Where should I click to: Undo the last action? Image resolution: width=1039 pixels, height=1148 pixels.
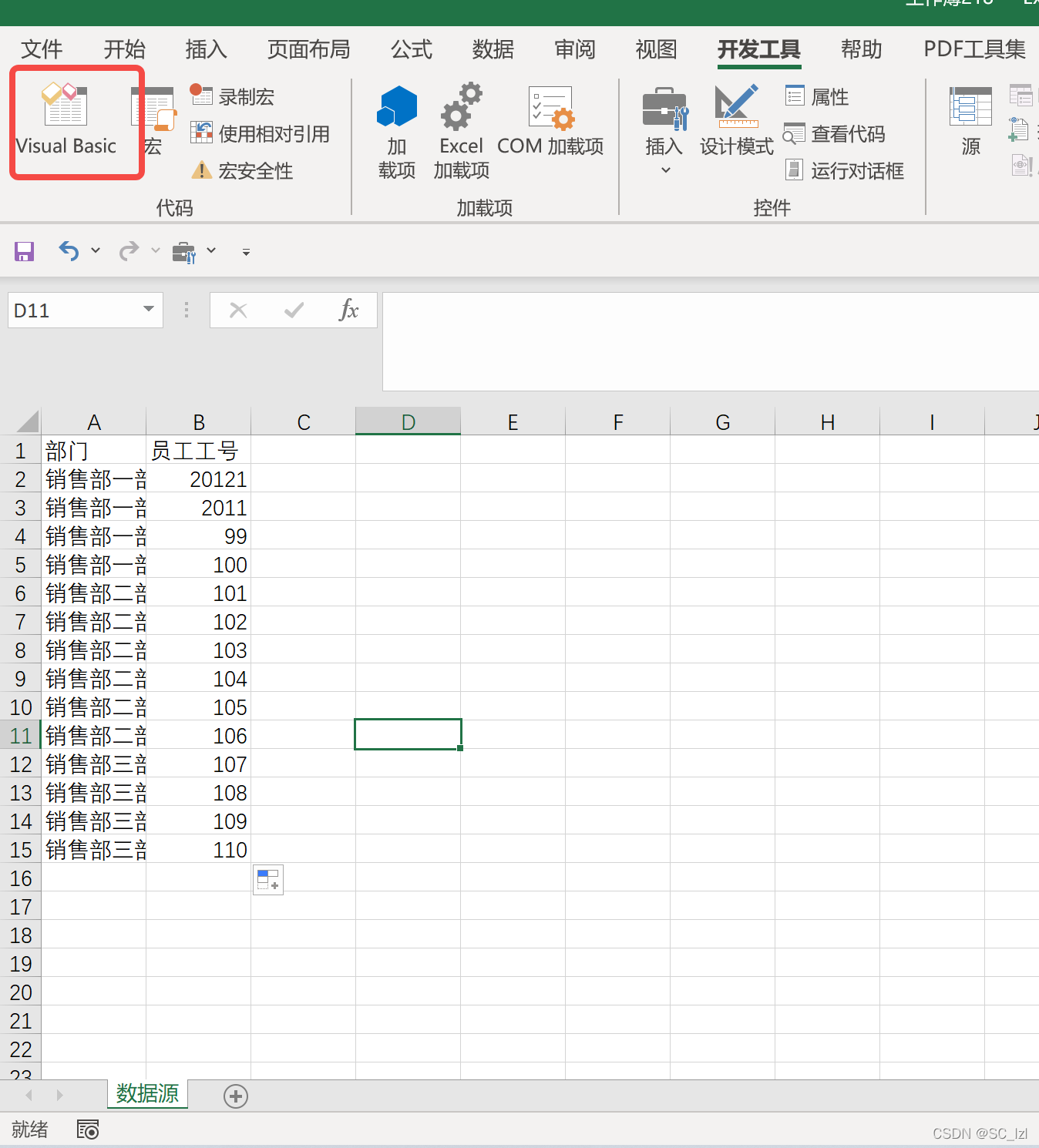click(69, 251)
